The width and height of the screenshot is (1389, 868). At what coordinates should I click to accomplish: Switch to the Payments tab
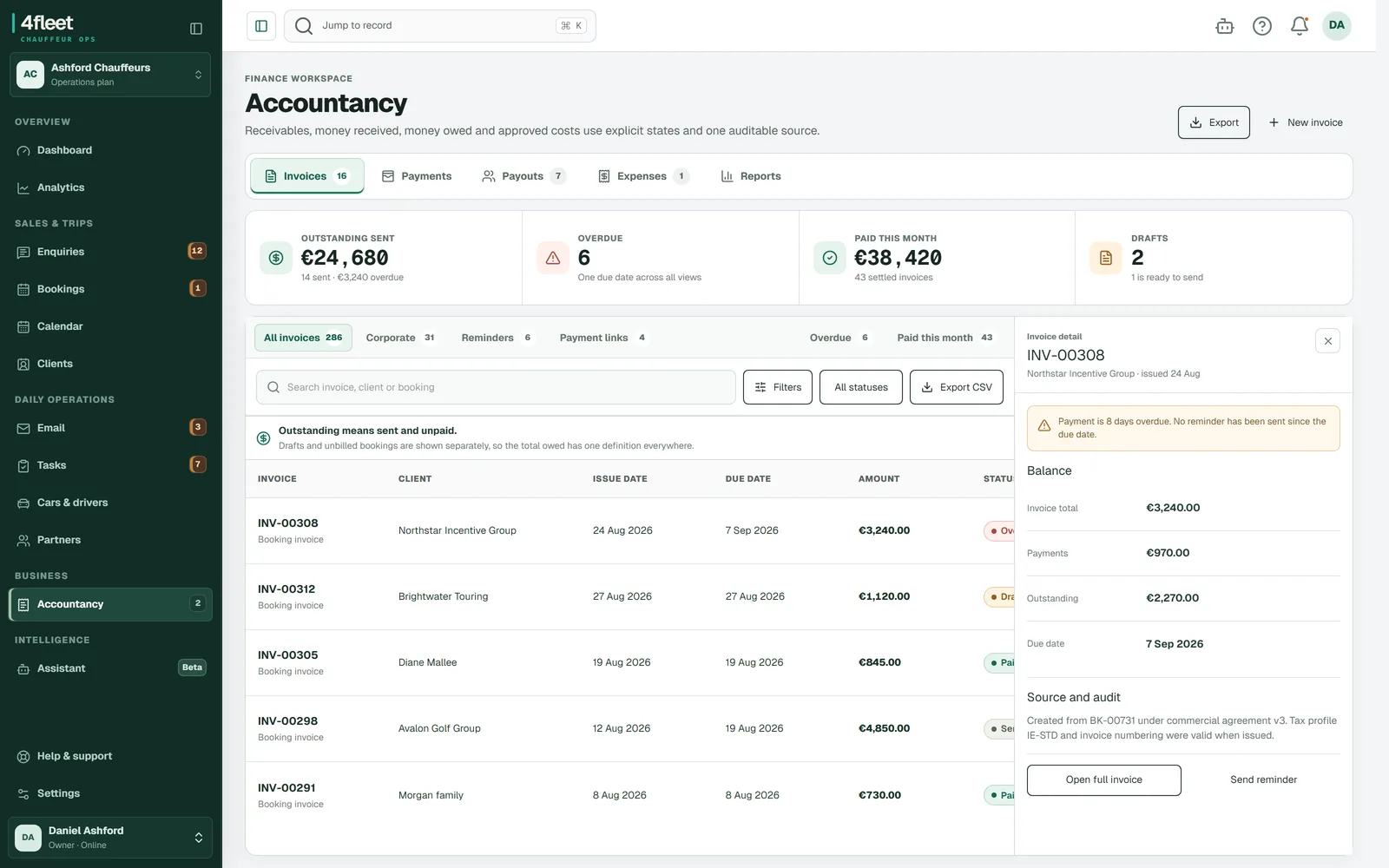click(417, 176)
